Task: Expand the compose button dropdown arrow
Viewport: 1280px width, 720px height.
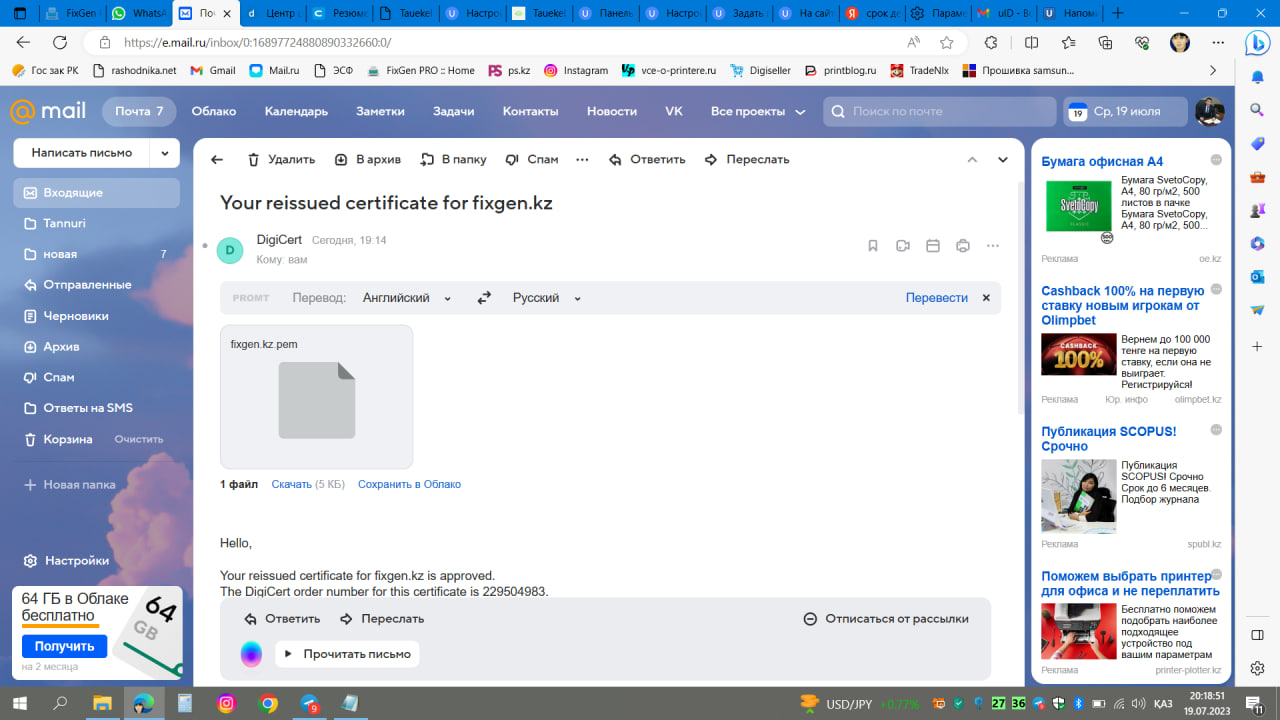Action: (x=165, y=153)
